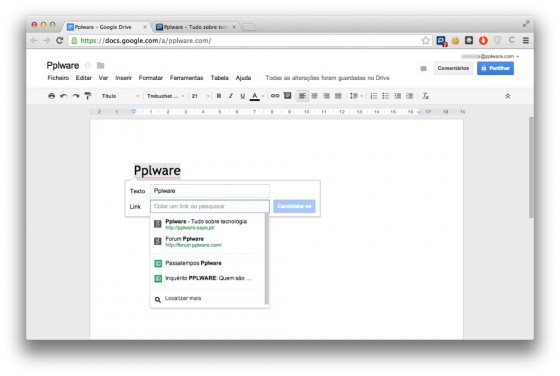560x376 pixels.
Task: Decrease the indent
Action: pyautogui.click(x=398, y=96)
